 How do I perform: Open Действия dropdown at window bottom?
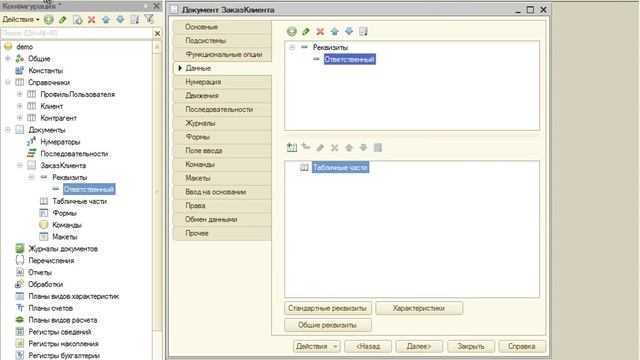point(316,346)
